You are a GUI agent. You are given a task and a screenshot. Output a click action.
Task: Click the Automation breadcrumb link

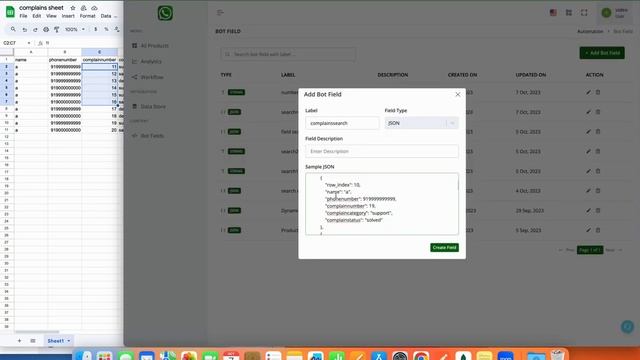pyautogui.click(x=590, y=31)
